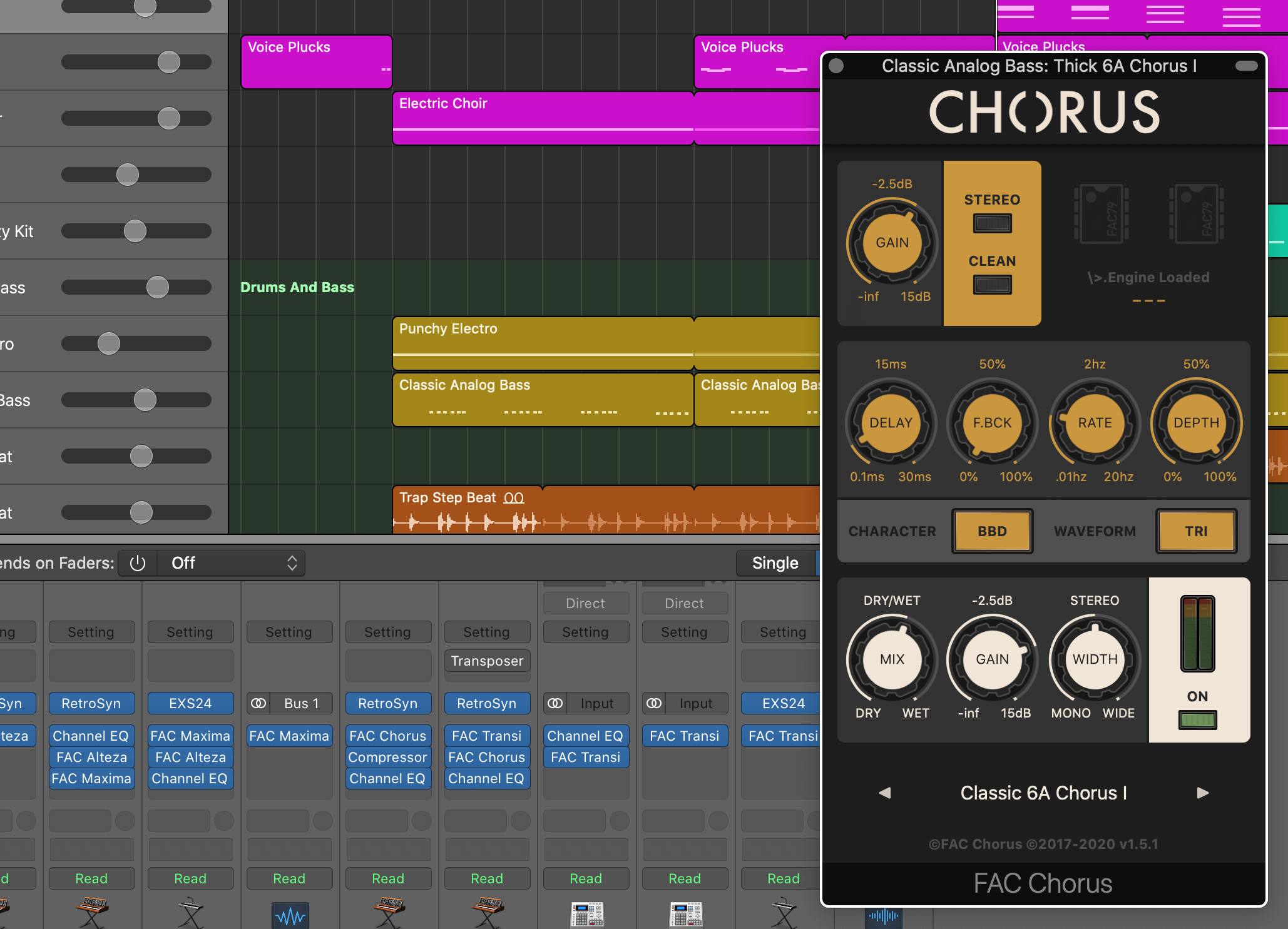
Task: Click the F.BCK feedback knob
Action: tap(992, 423)
